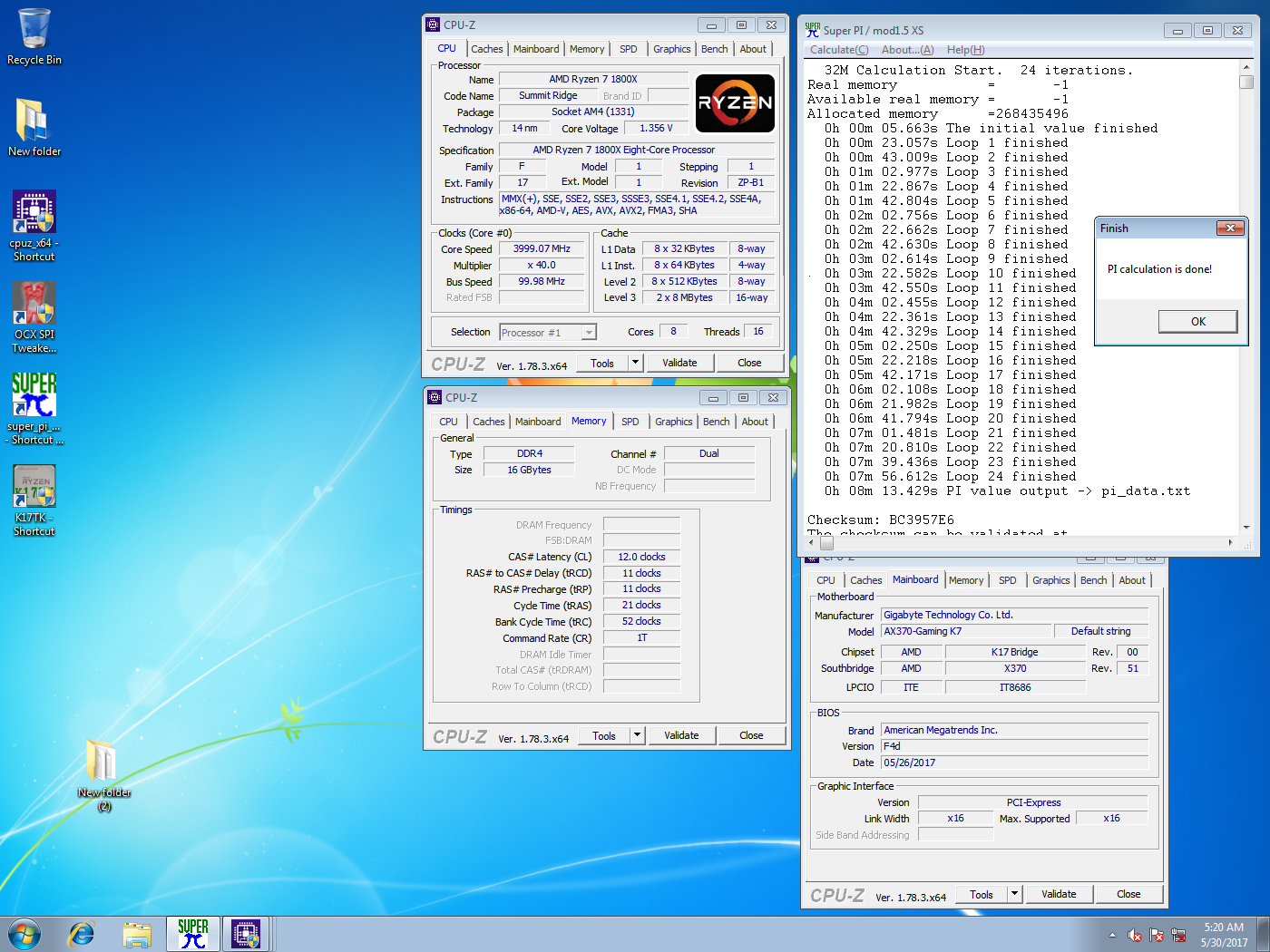Click the Super PI vertical scrollbar thumb

point(1246,83)
